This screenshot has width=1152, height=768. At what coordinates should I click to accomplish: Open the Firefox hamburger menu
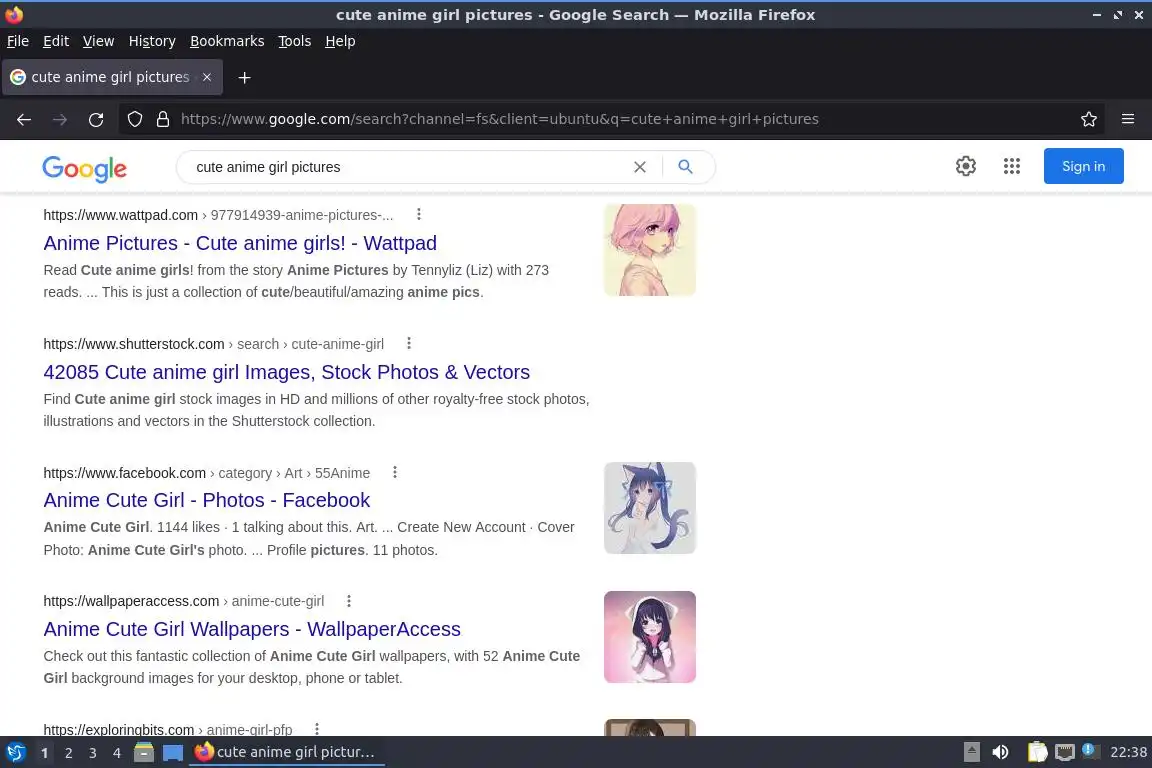1128,119
